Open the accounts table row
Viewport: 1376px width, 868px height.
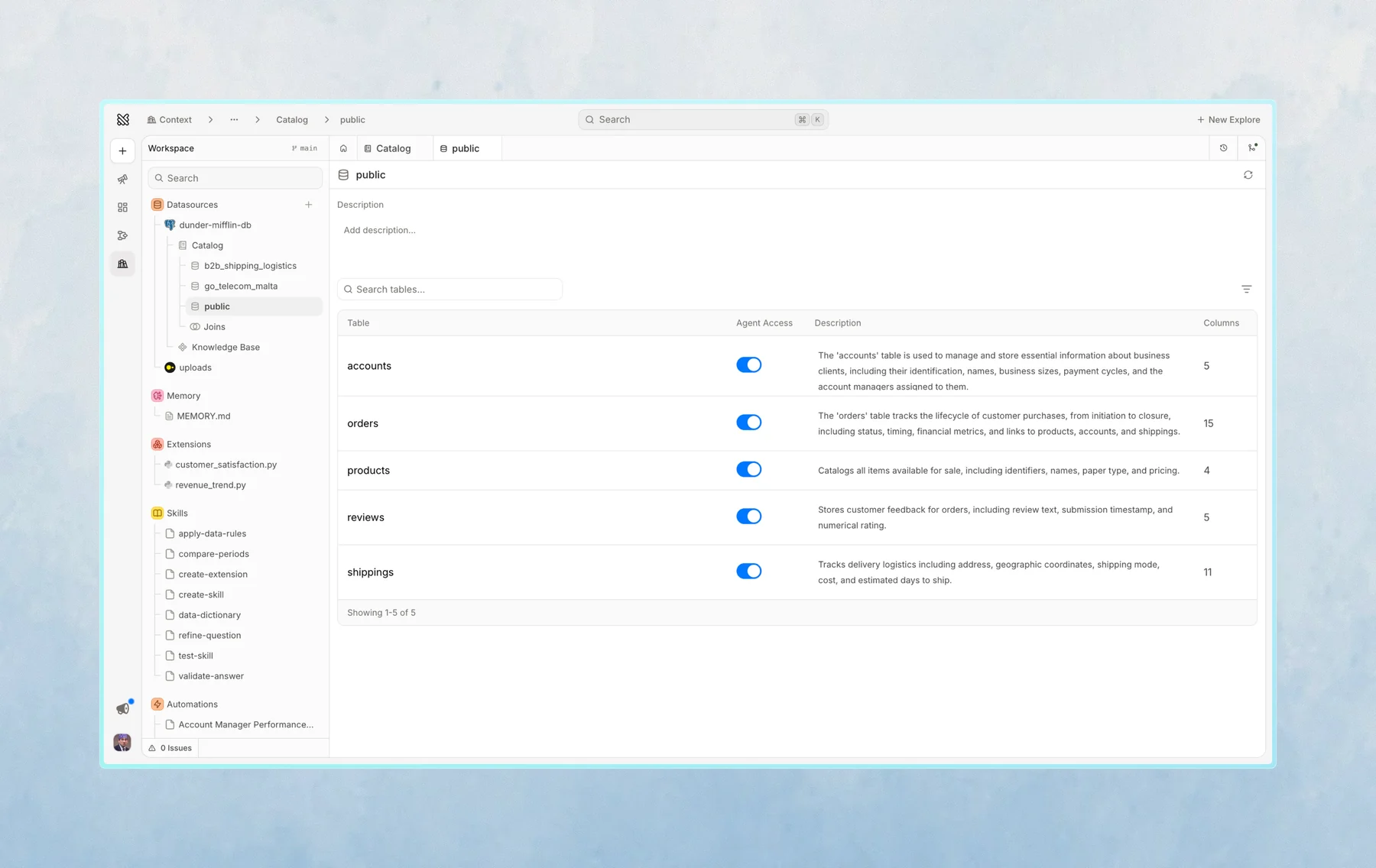point(797,366)
